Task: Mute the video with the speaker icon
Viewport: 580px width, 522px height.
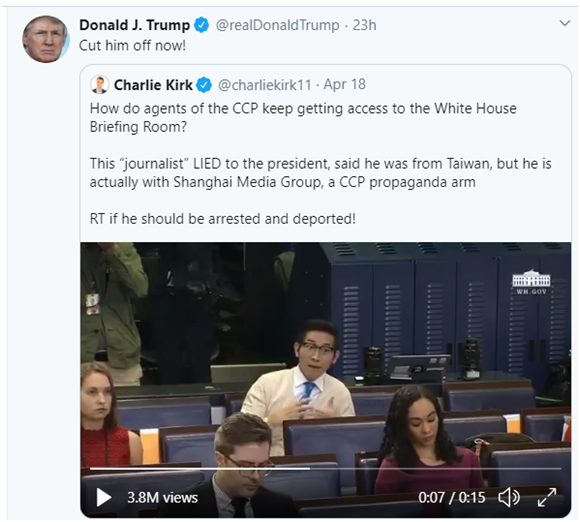Action: tap(509, 498)
